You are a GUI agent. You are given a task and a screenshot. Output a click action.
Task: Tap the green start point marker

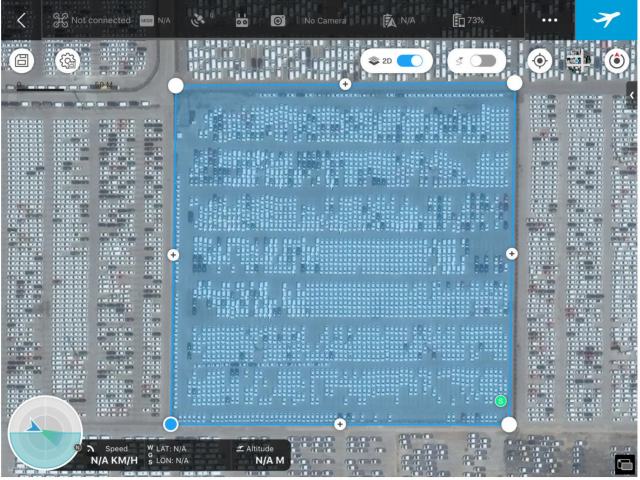tap(500, 401)
